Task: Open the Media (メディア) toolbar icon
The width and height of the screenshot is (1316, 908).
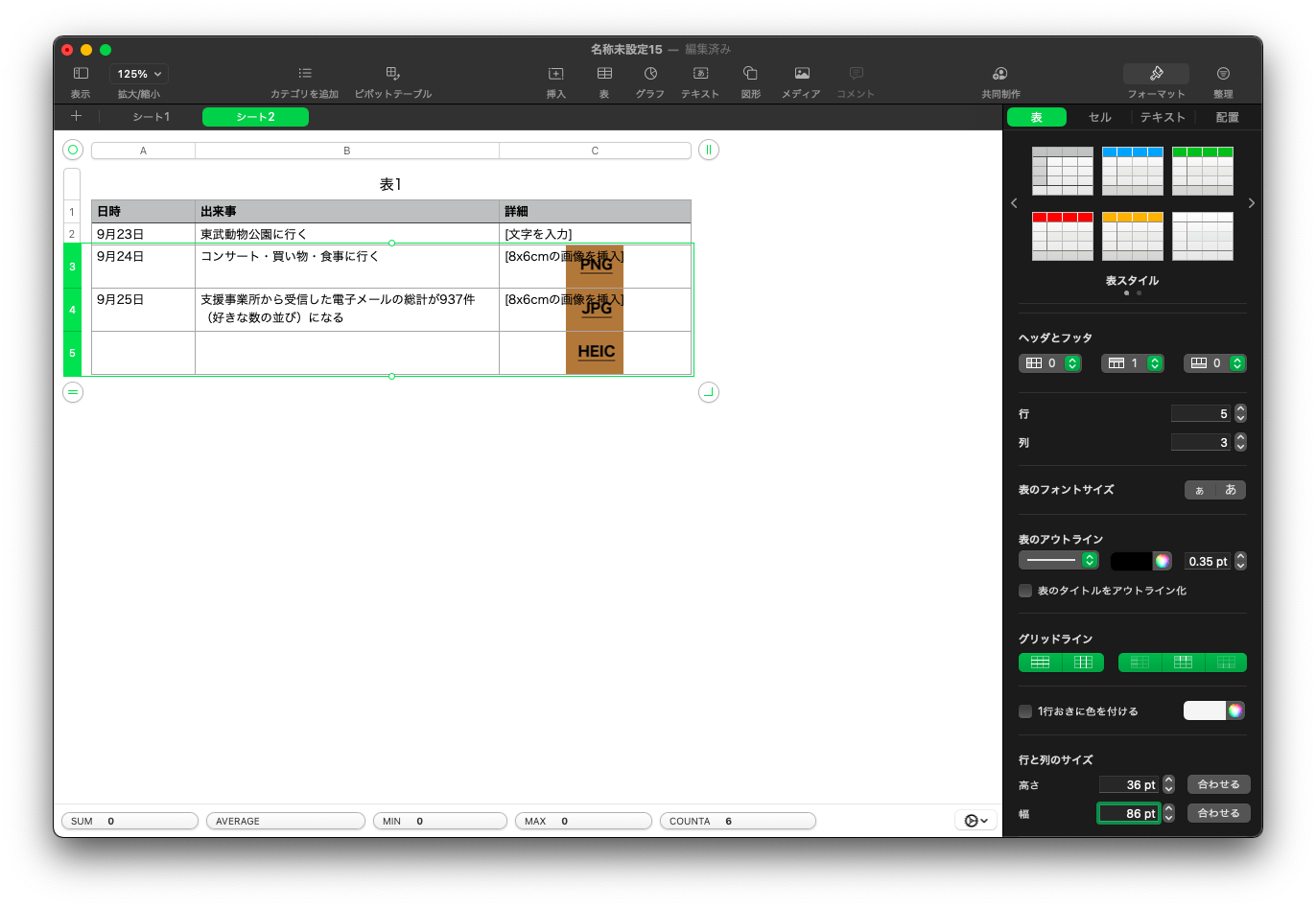Action: point(802,74)
